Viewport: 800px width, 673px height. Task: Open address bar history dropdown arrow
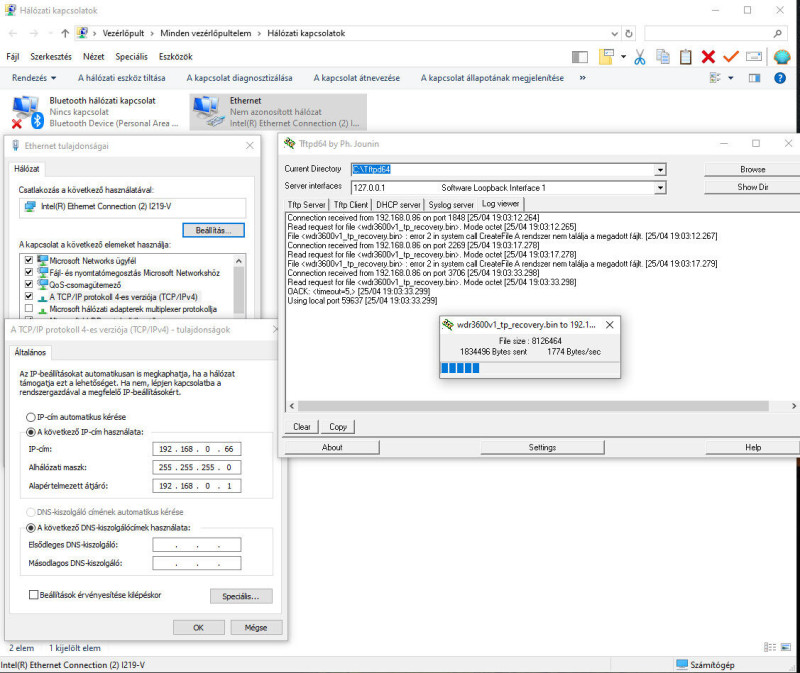(614, 34)
